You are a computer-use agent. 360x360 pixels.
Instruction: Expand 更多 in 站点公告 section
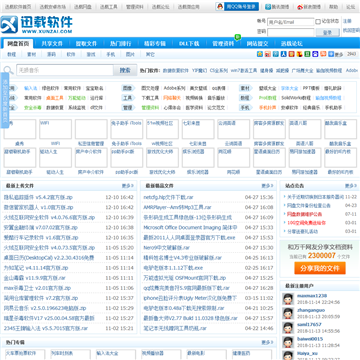point(351,186)
